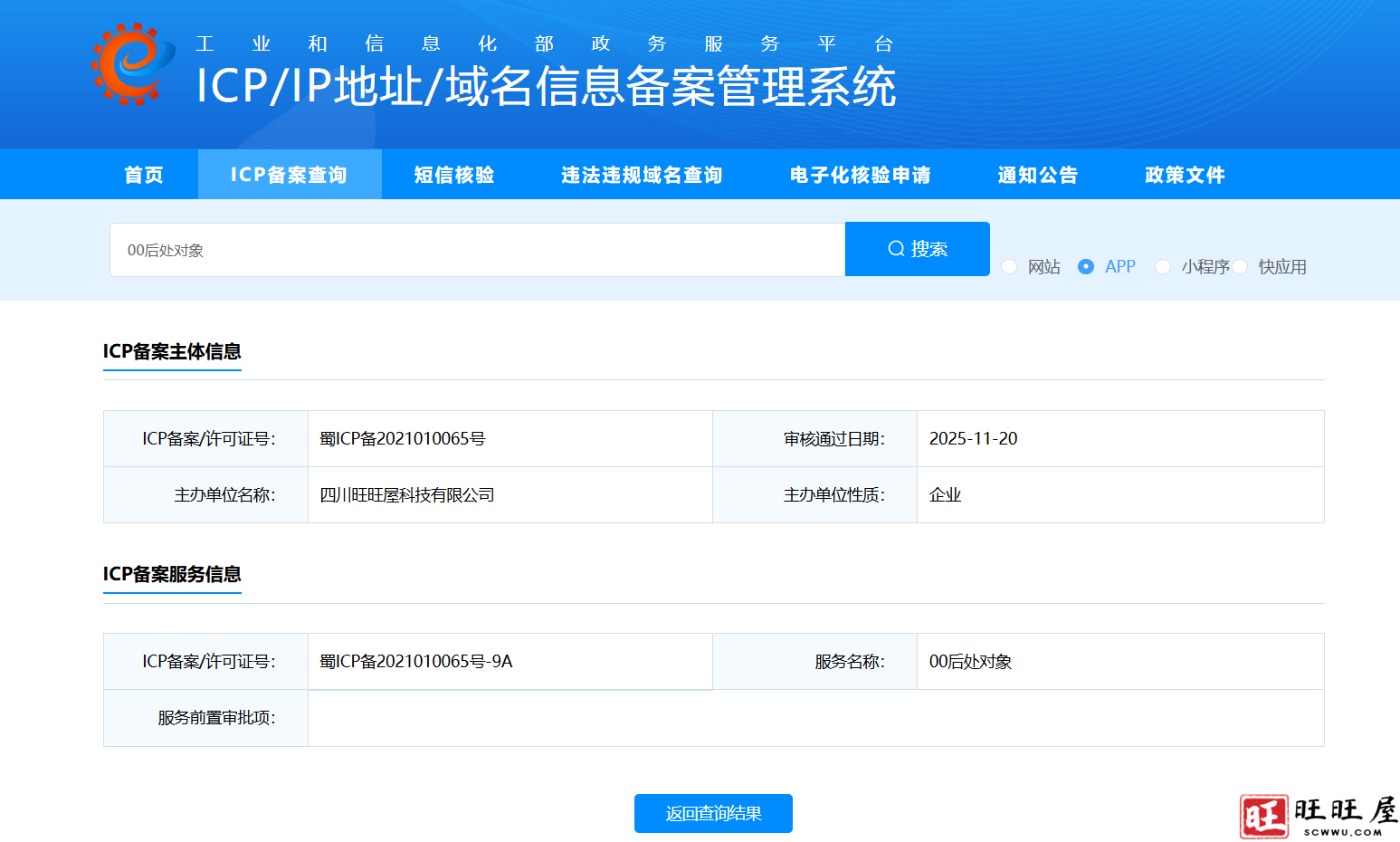Click the search magnifier icon

(896, 248)
